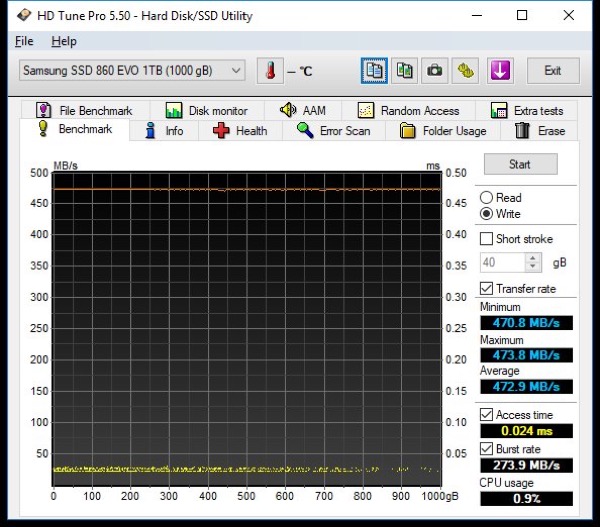Decrease short stroke size with down arrow
The height and width of the screenshot is (527, 600).
click(x=533, y=267)
